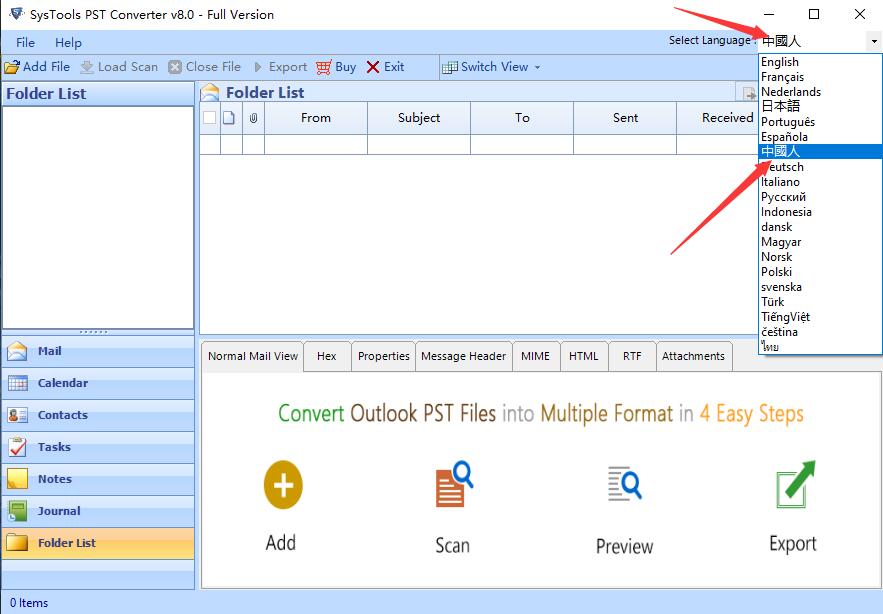Click the yellow Notes icon
The height and width of the screenshot is (614, 883).
click(x=17, y=479)
